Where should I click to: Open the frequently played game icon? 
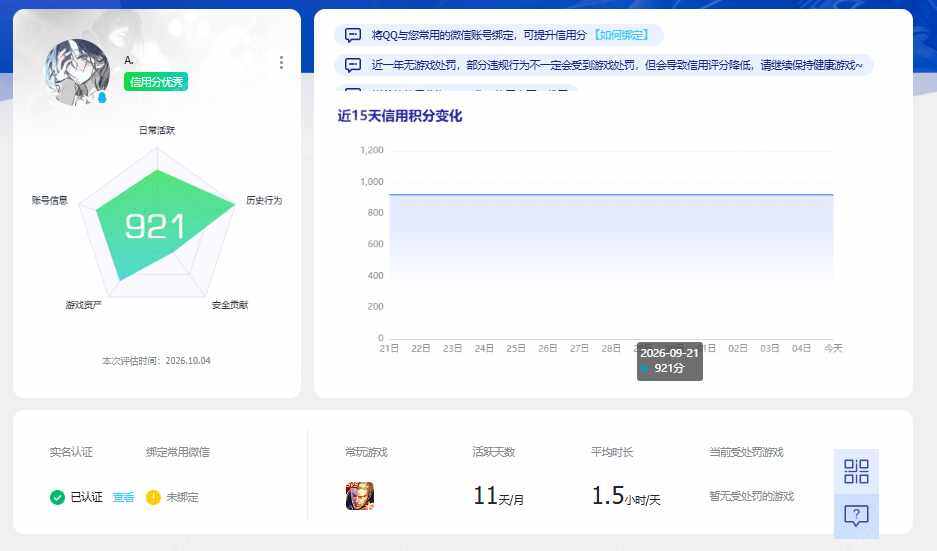click(360, 496)
